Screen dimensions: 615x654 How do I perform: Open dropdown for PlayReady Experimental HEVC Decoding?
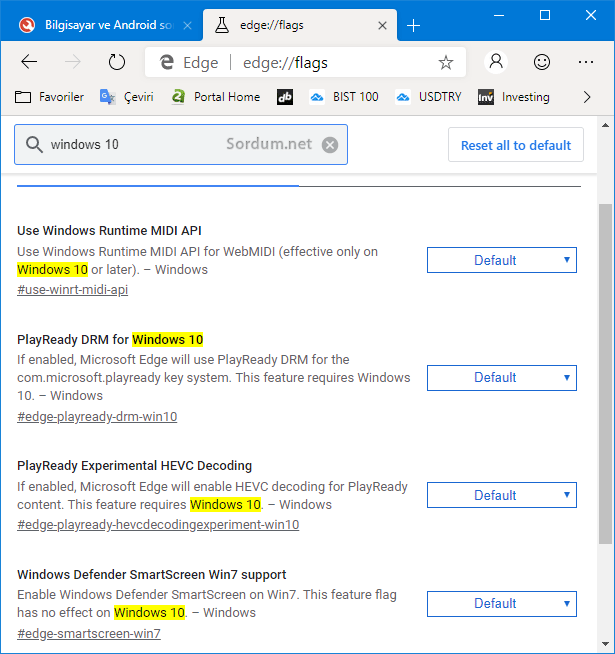[502, 495]
